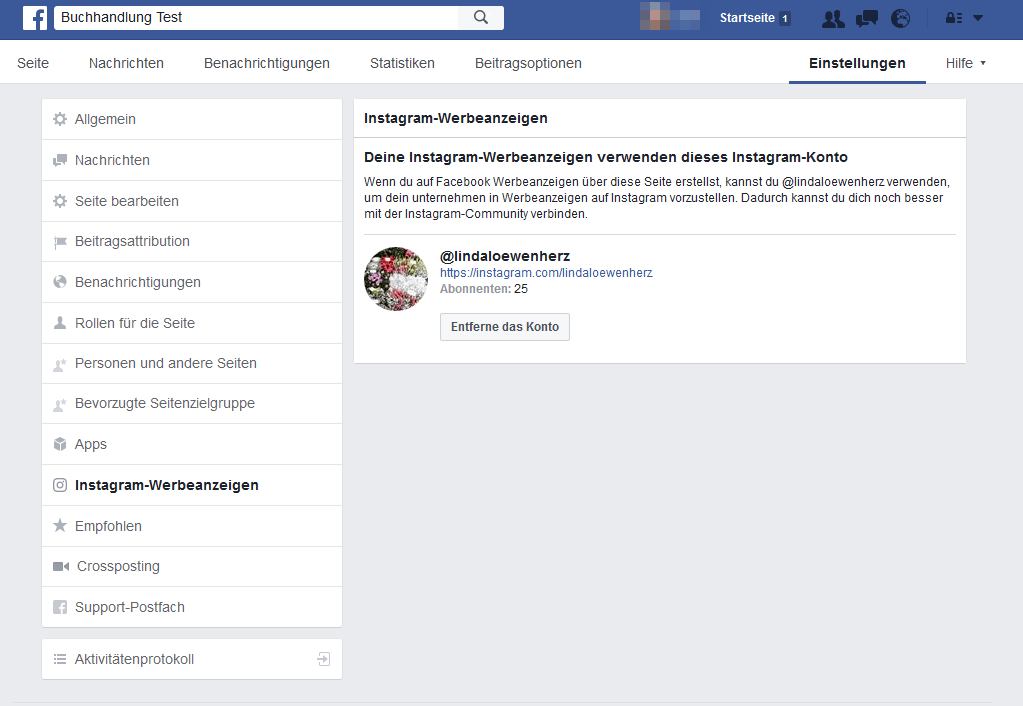Open the Beitragsoptionen tab
The width and height of the screenshot is (1023, 706).
click(x=528, y=63)
